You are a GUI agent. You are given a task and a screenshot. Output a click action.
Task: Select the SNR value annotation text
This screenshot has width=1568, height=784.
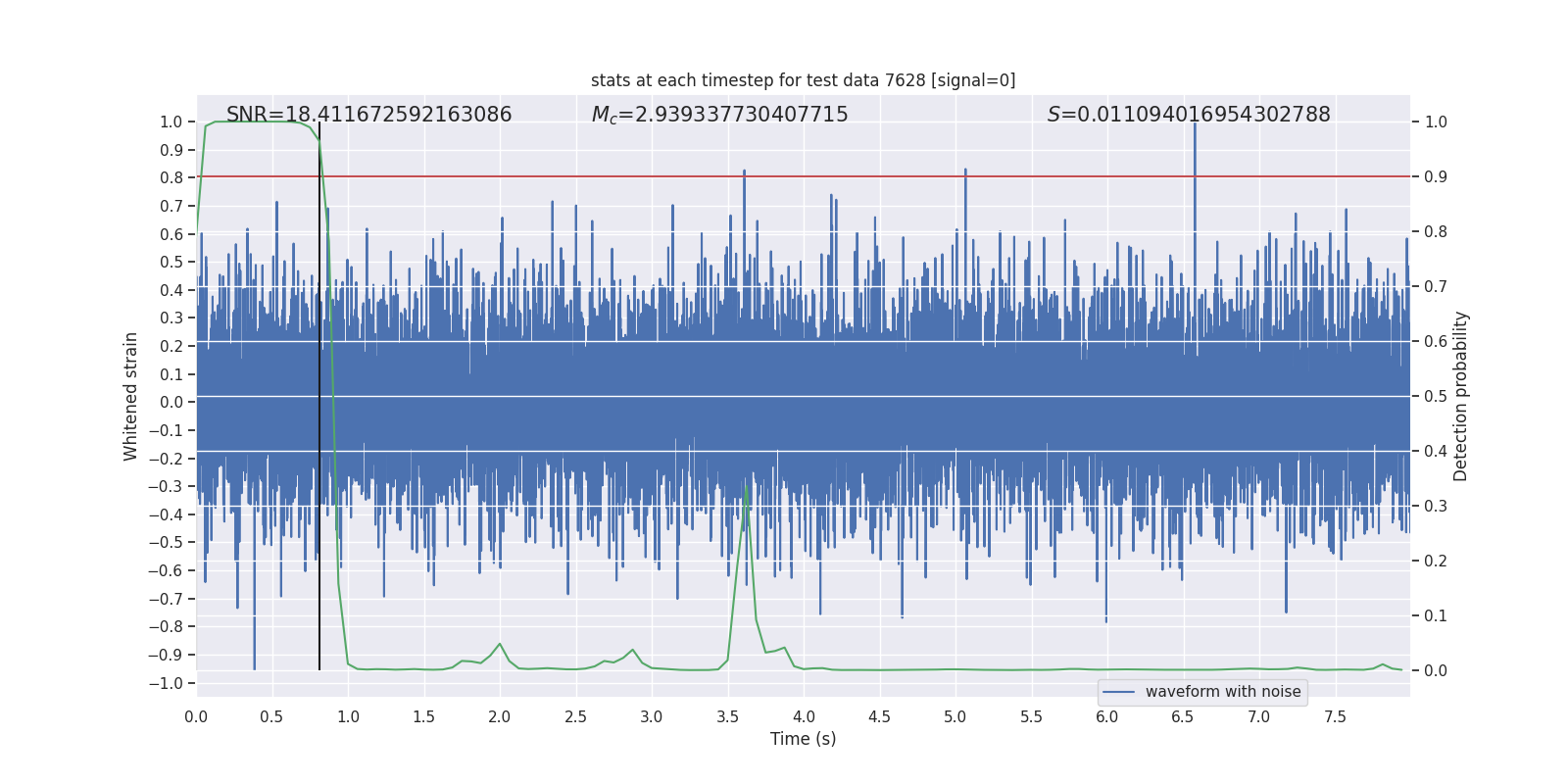click(x=368, y=115)
